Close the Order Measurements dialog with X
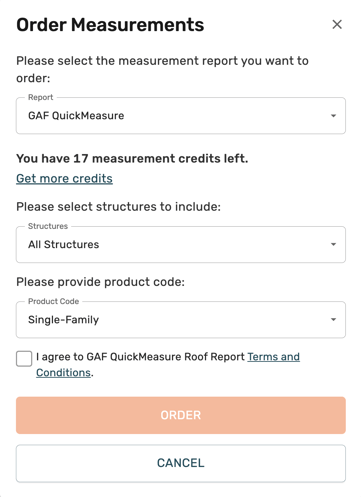This screenshot has width=361, height=497. (x=337, y=24)
